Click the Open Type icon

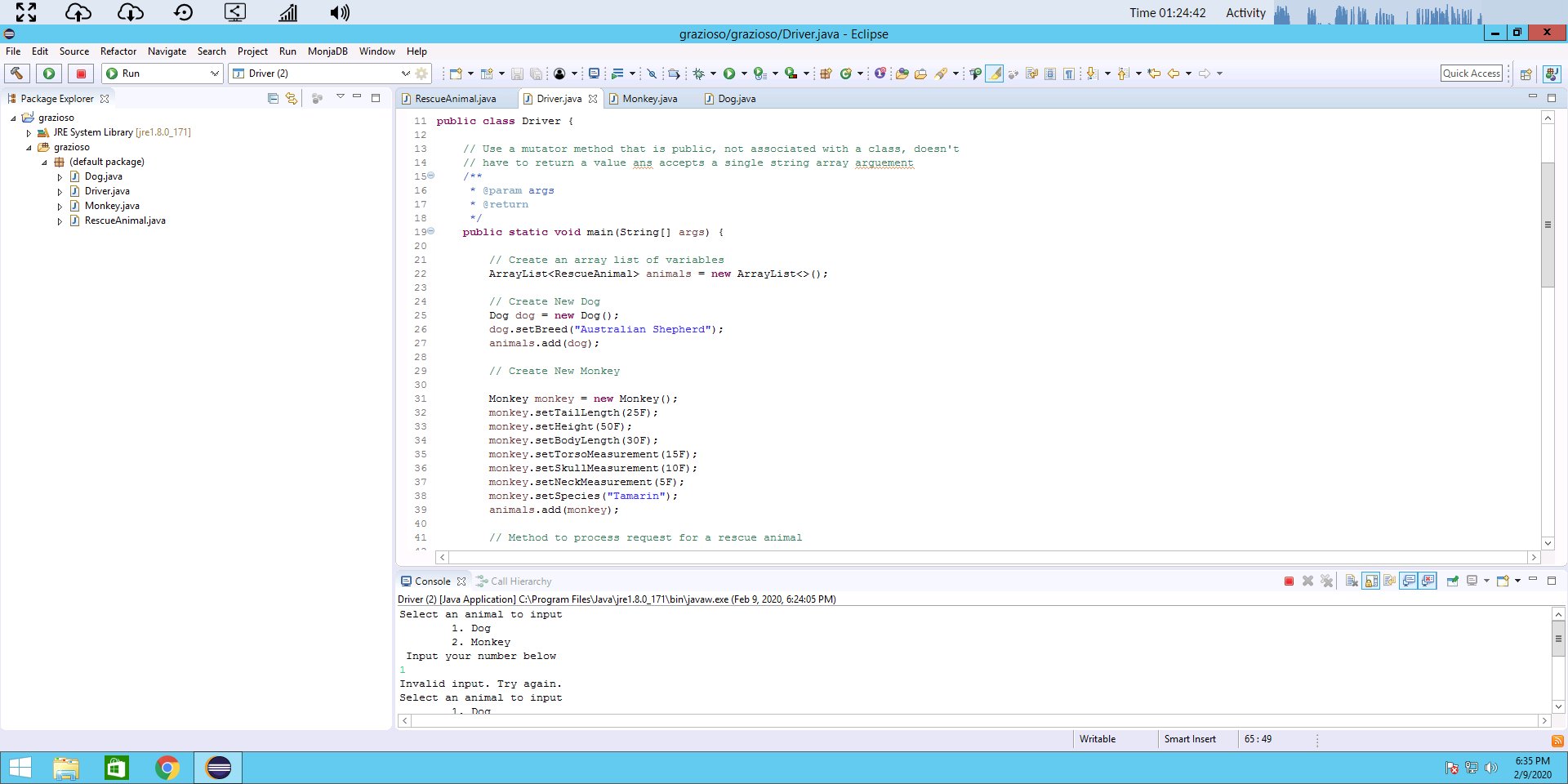(x=902, y=73)
